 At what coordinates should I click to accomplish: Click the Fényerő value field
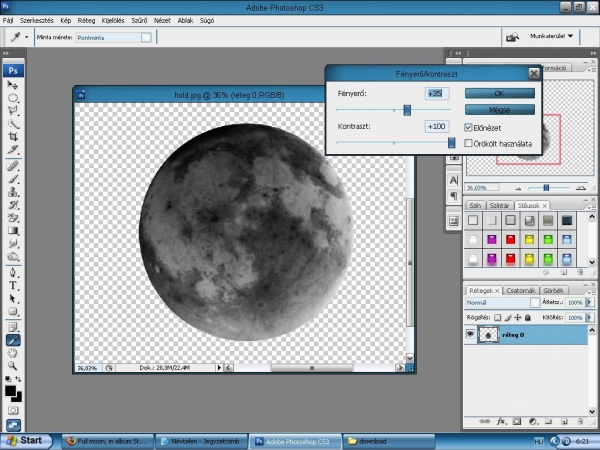pyautogui.click(x=437, y=93)
